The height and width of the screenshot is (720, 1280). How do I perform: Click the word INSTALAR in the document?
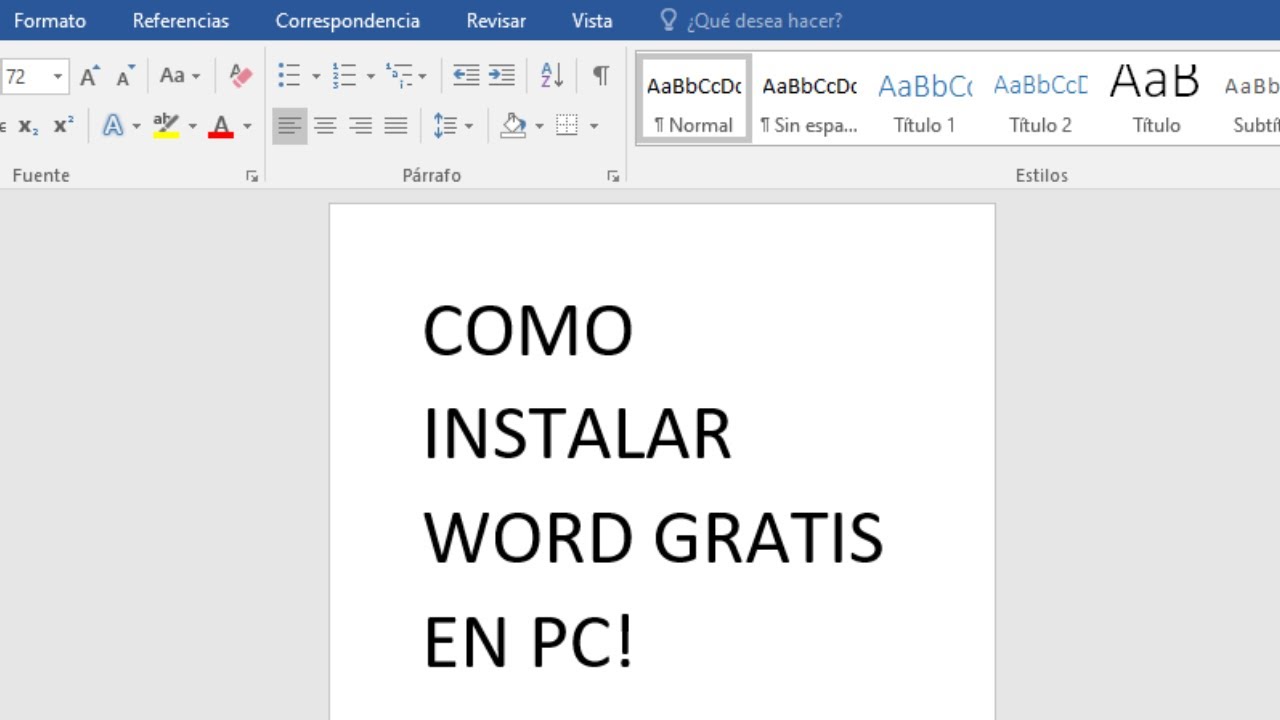(577, 434)
